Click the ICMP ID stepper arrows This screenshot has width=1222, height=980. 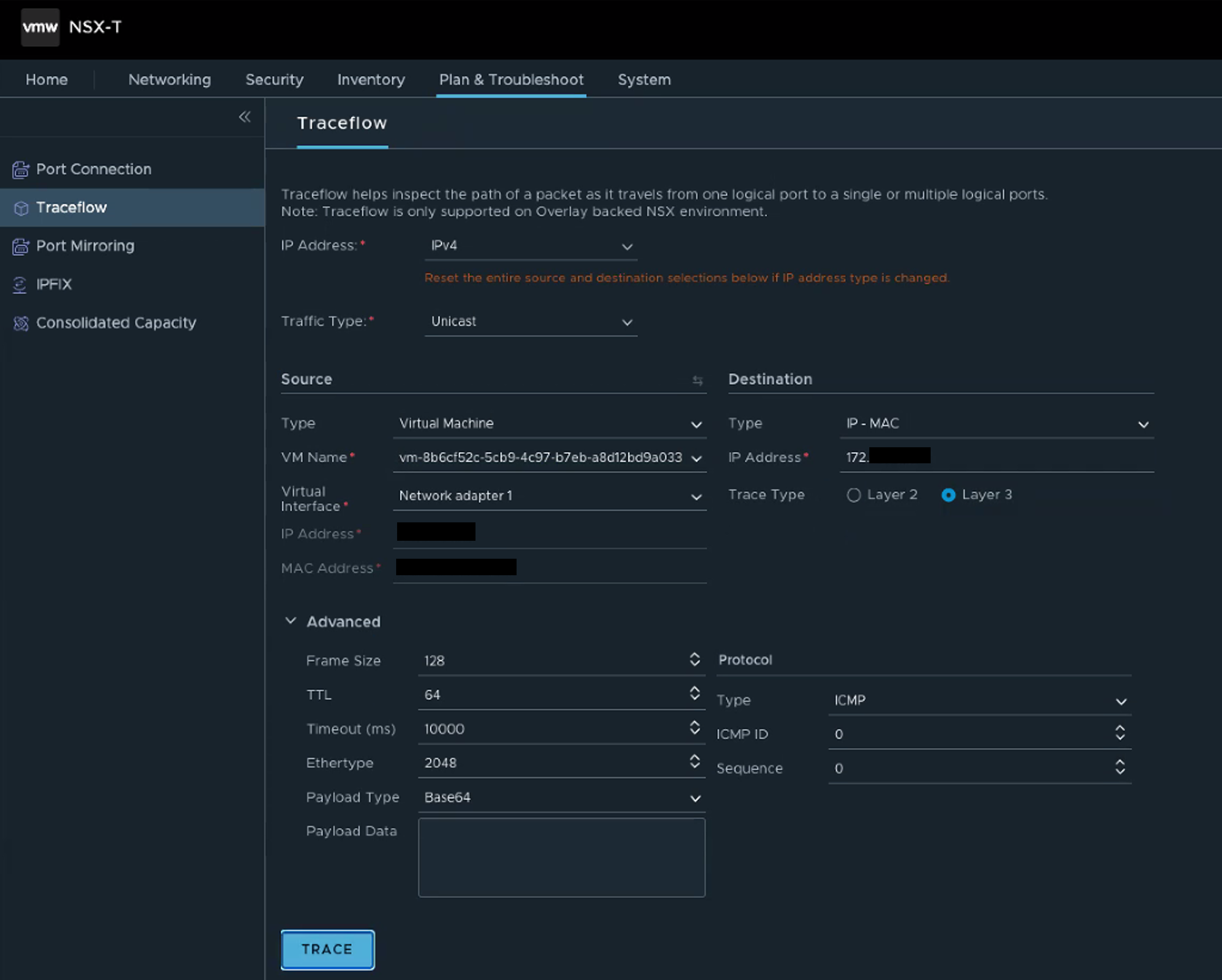point(1120,733)
